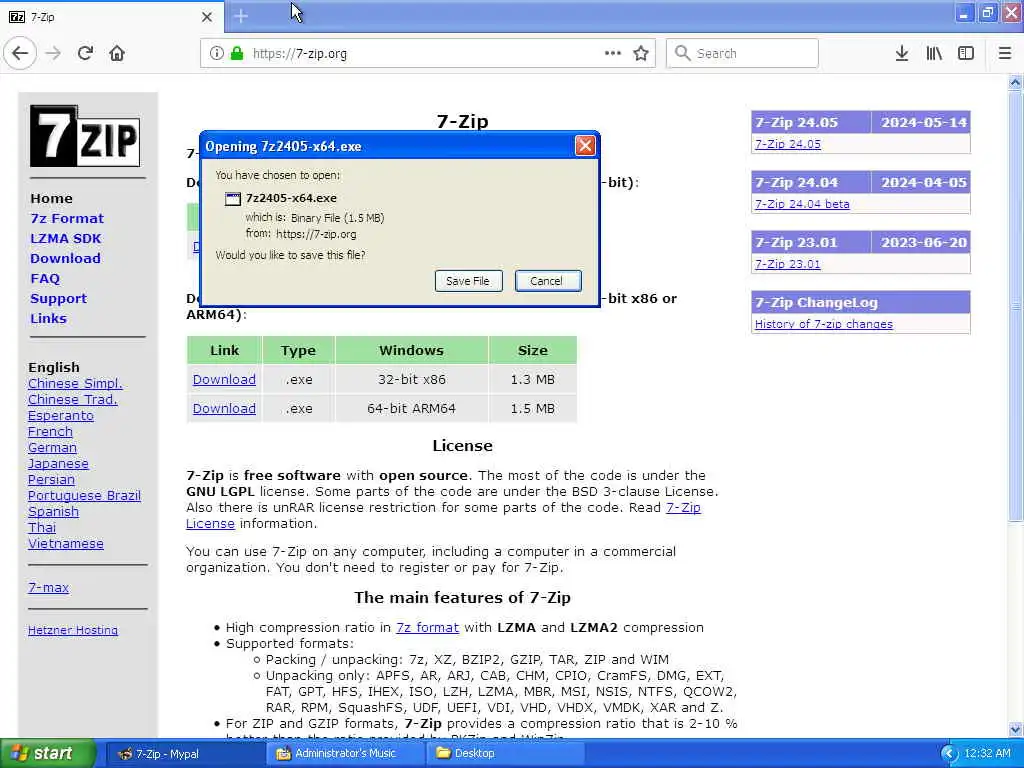This screenshot has width=1024, height=768.
Task: Open the 7-Zip 24.04 beta link
Action: (802, 204)
